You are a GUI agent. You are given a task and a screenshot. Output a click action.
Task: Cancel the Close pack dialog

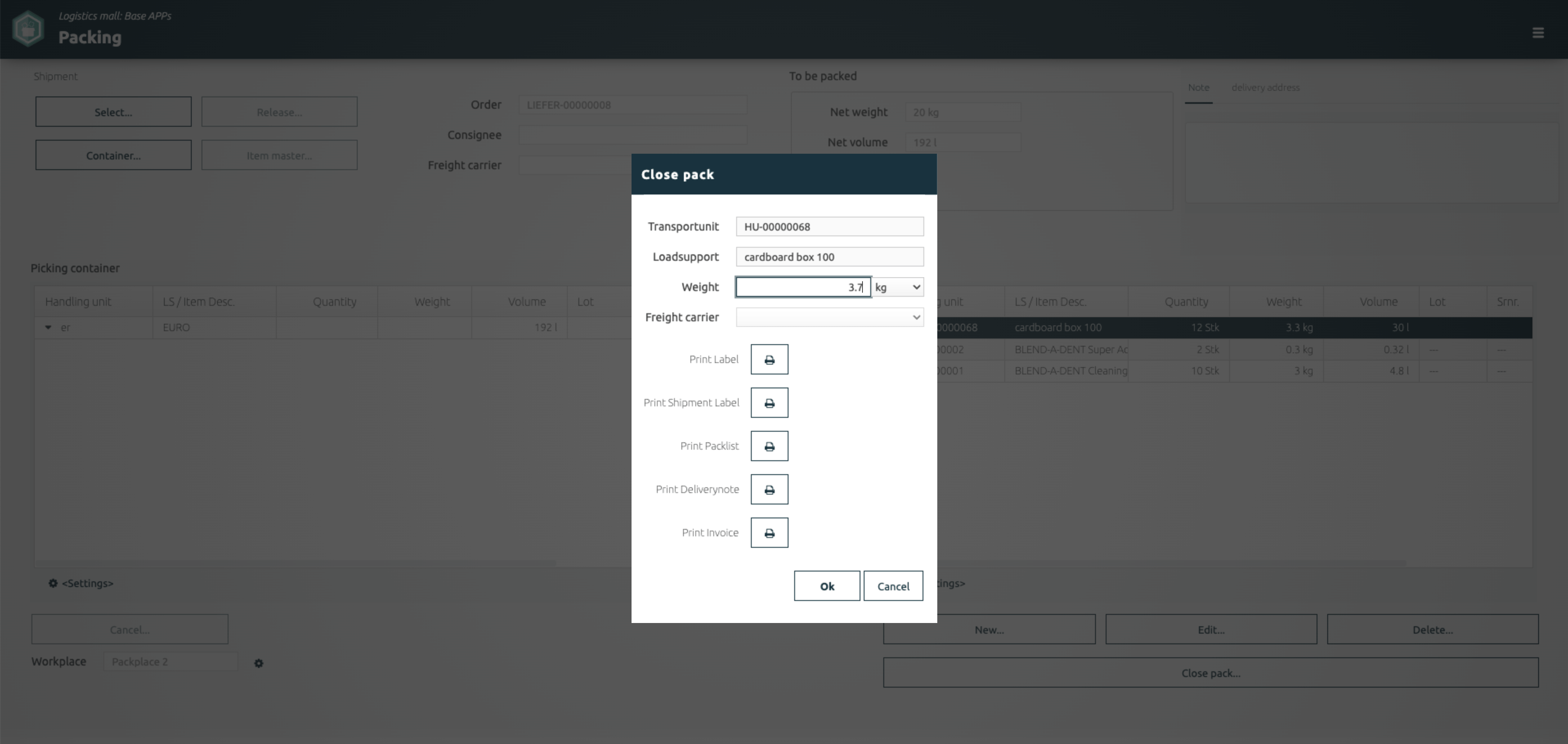pyautogui.click(x=893, y=586)
